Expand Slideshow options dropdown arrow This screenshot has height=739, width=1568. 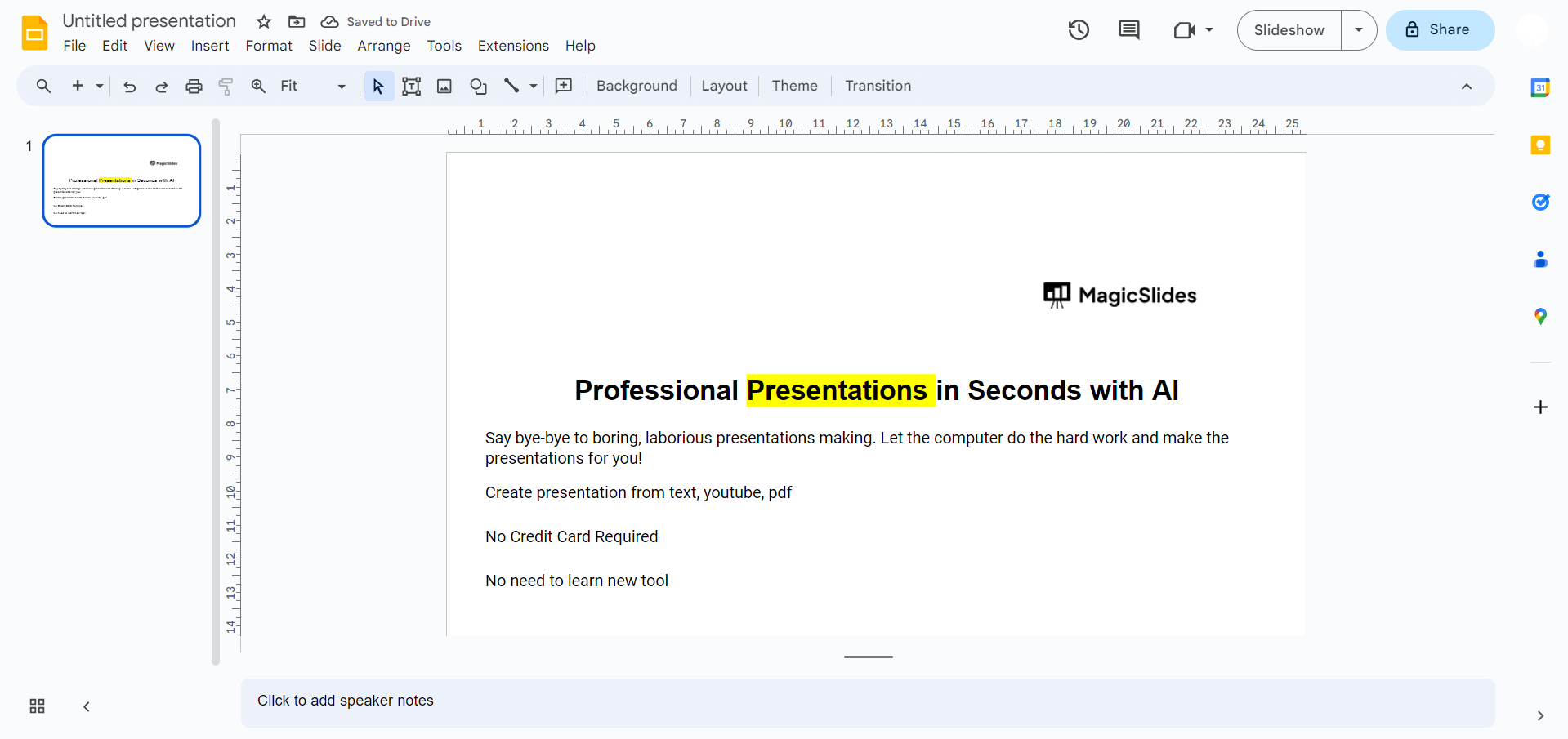click(1358, 30)
